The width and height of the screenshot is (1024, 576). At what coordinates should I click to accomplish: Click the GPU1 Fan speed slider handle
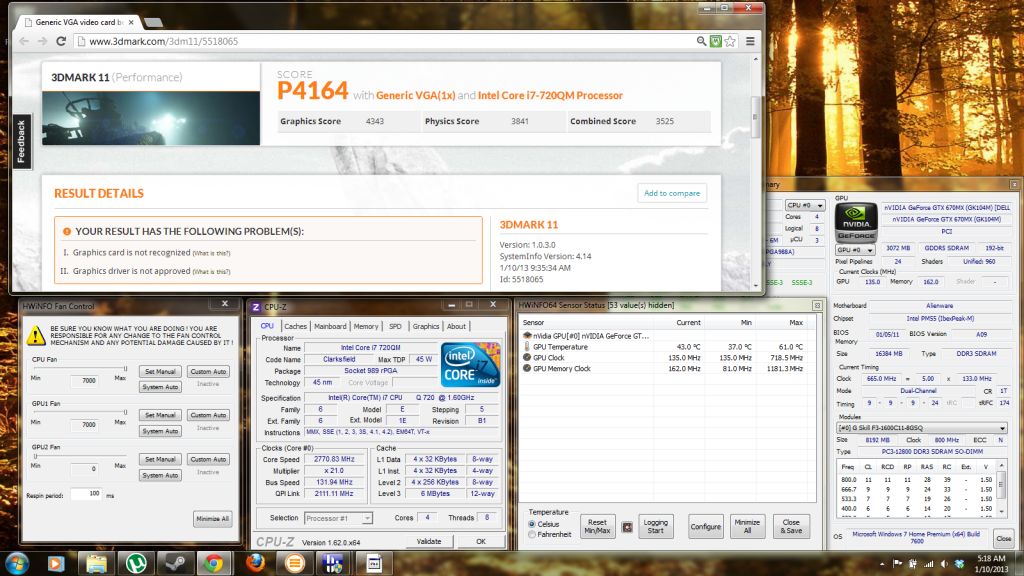click(125, 413)
